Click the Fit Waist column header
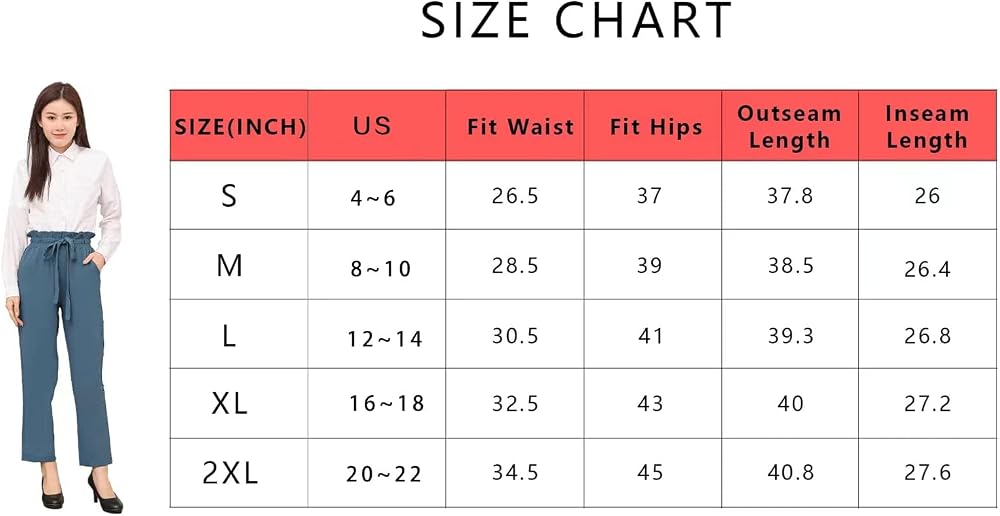 [515, 126]
